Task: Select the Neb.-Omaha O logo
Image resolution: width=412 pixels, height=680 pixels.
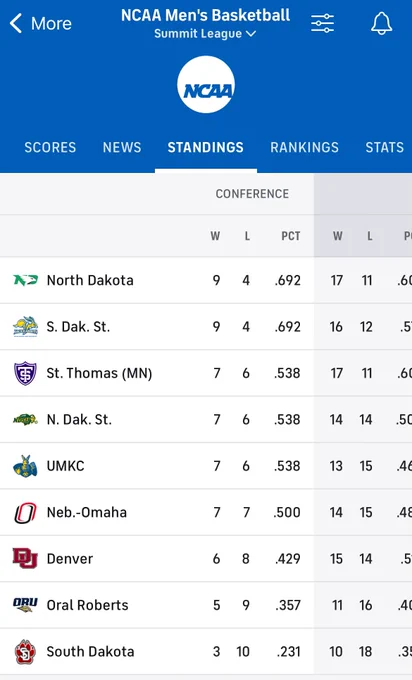Action: [25, 512]
